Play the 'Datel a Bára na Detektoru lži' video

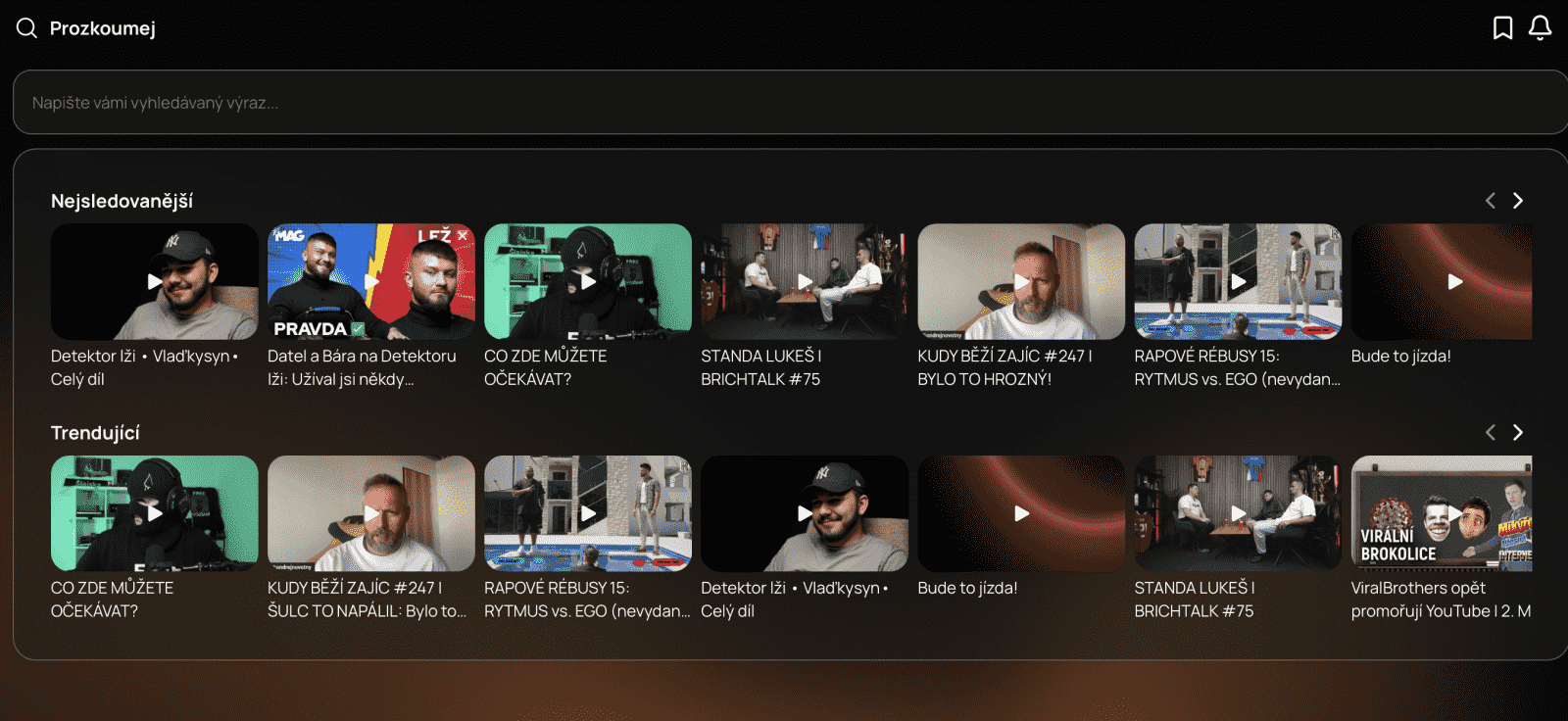click(x=371, y=282)
